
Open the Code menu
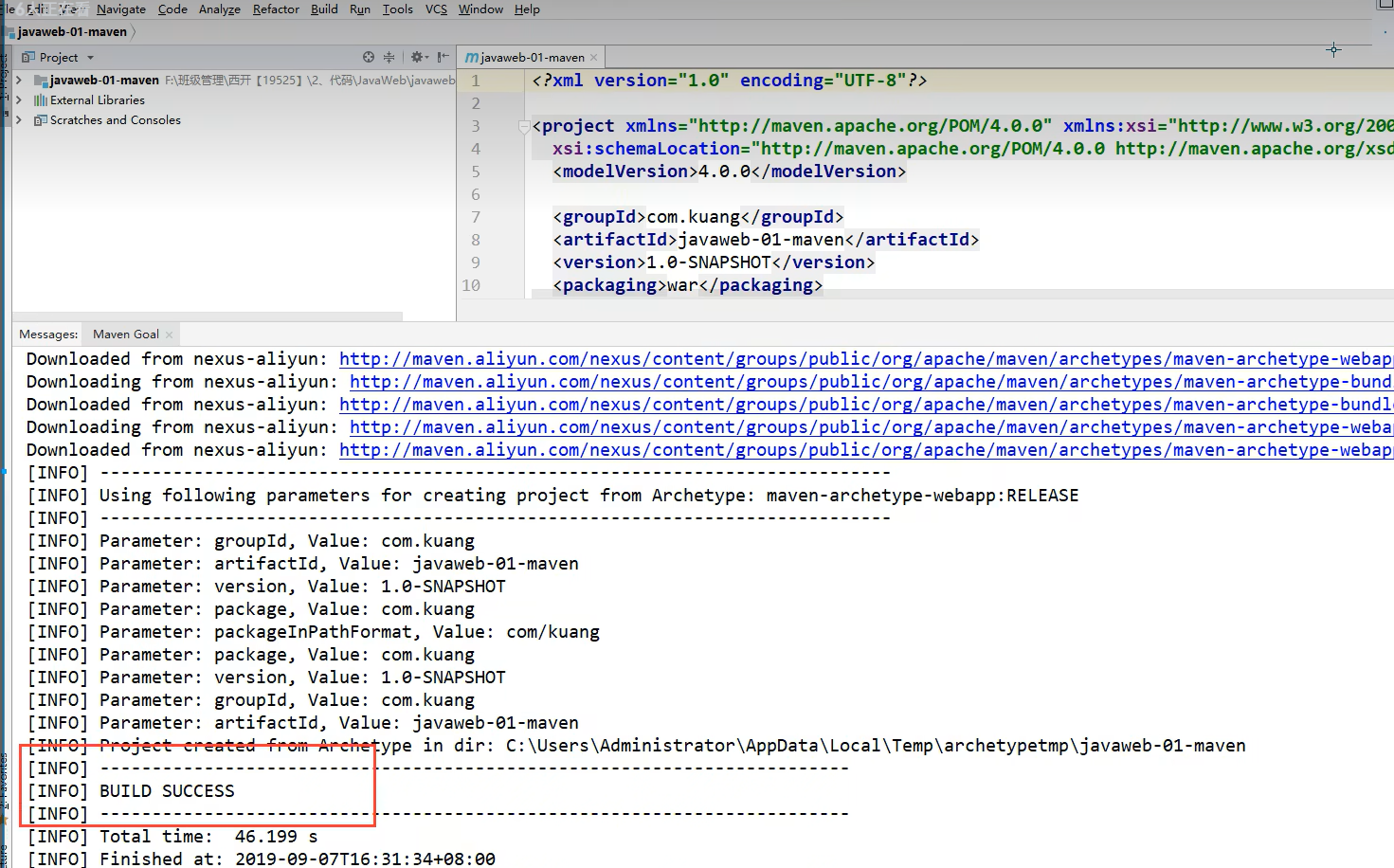(172, 9)
